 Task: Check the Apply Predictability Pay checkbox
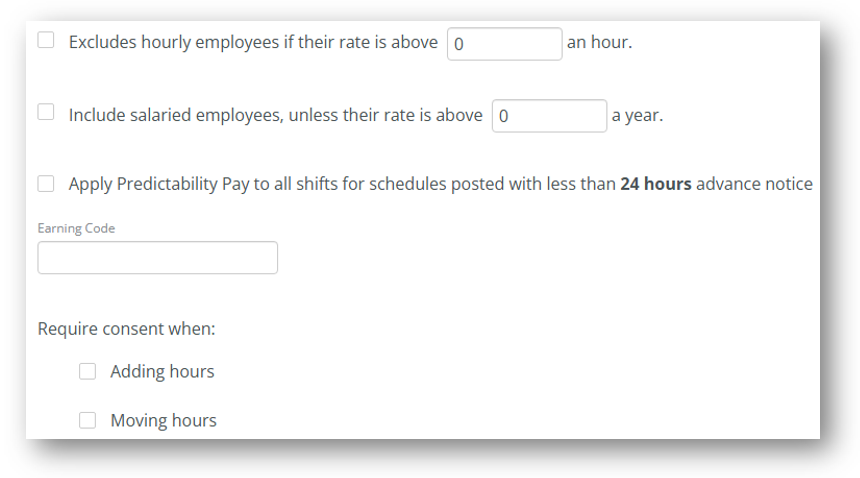pos(46,184)
